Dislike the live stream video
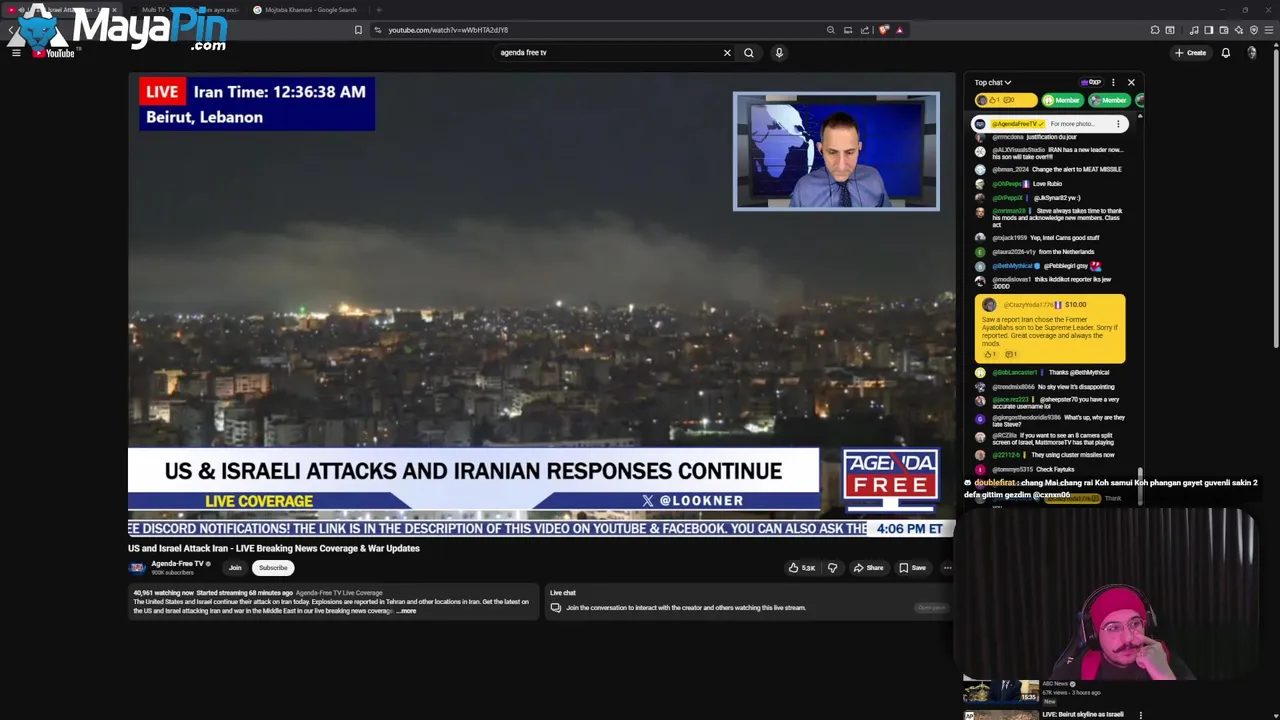 coord(832,568)
